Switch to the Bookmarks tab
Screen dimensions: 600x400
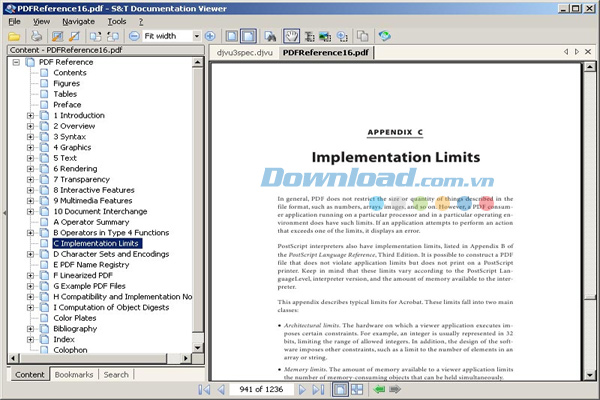click(74, 375)
